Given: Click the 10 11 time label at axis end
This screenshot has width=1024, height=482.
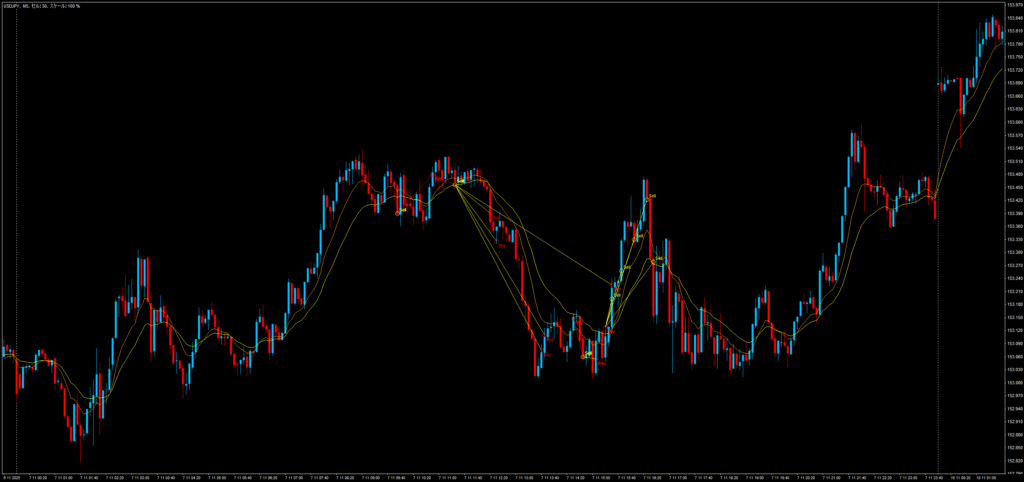Looking at the screenshot, I should pos(985,477).
